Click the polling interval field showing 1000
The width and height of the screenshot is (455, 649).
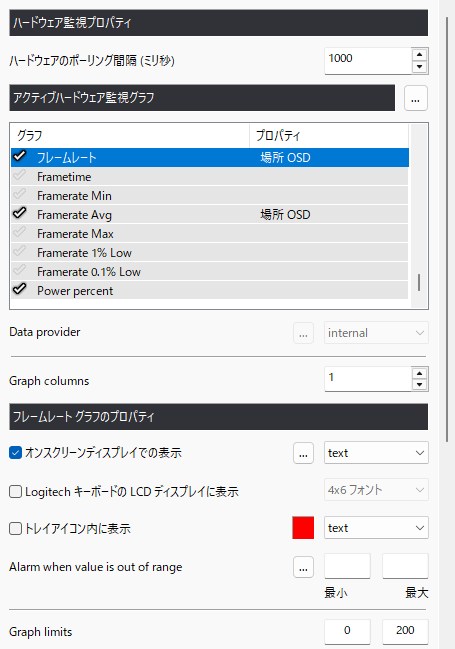(368, 60)
